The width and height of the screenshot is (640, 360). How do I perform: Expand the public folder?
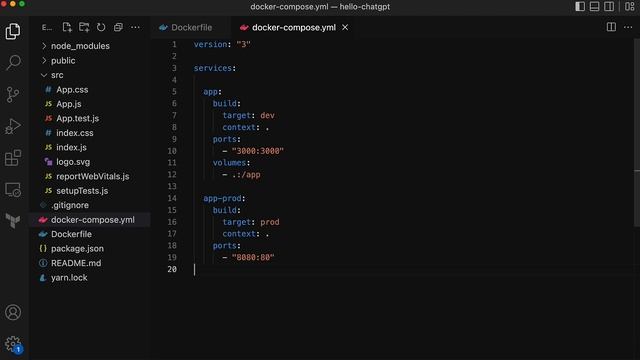[x=63, y=60]
